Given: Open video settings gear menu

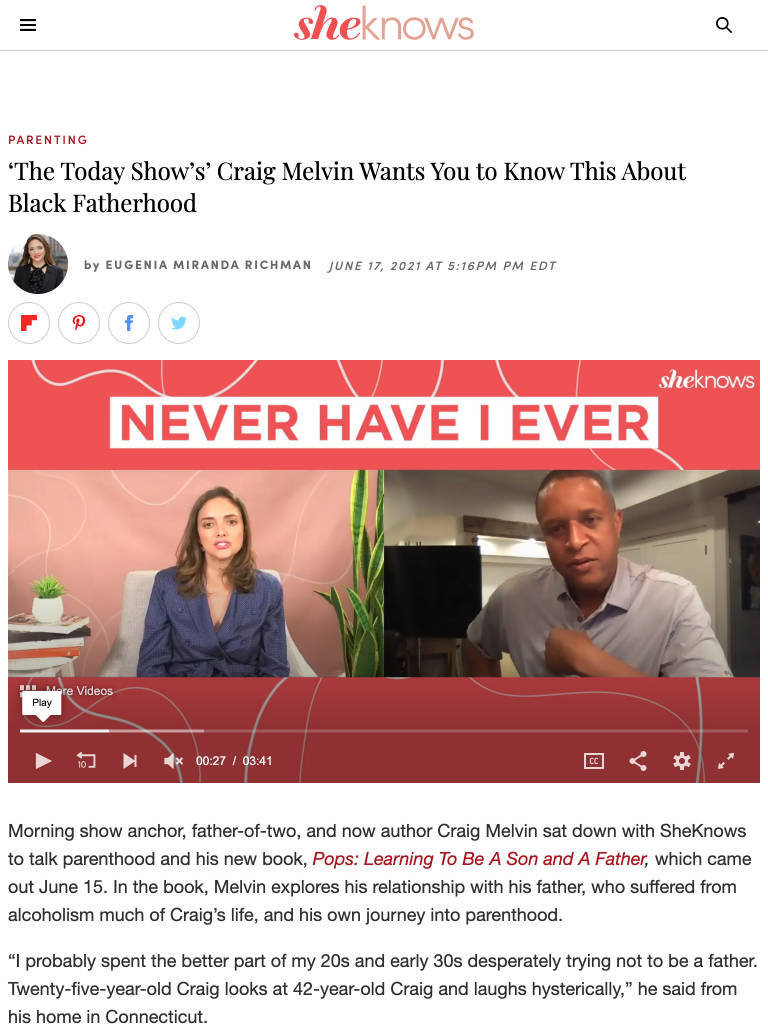Looking at the screenshot, I should pyautogui.click(x=682, y=761).
